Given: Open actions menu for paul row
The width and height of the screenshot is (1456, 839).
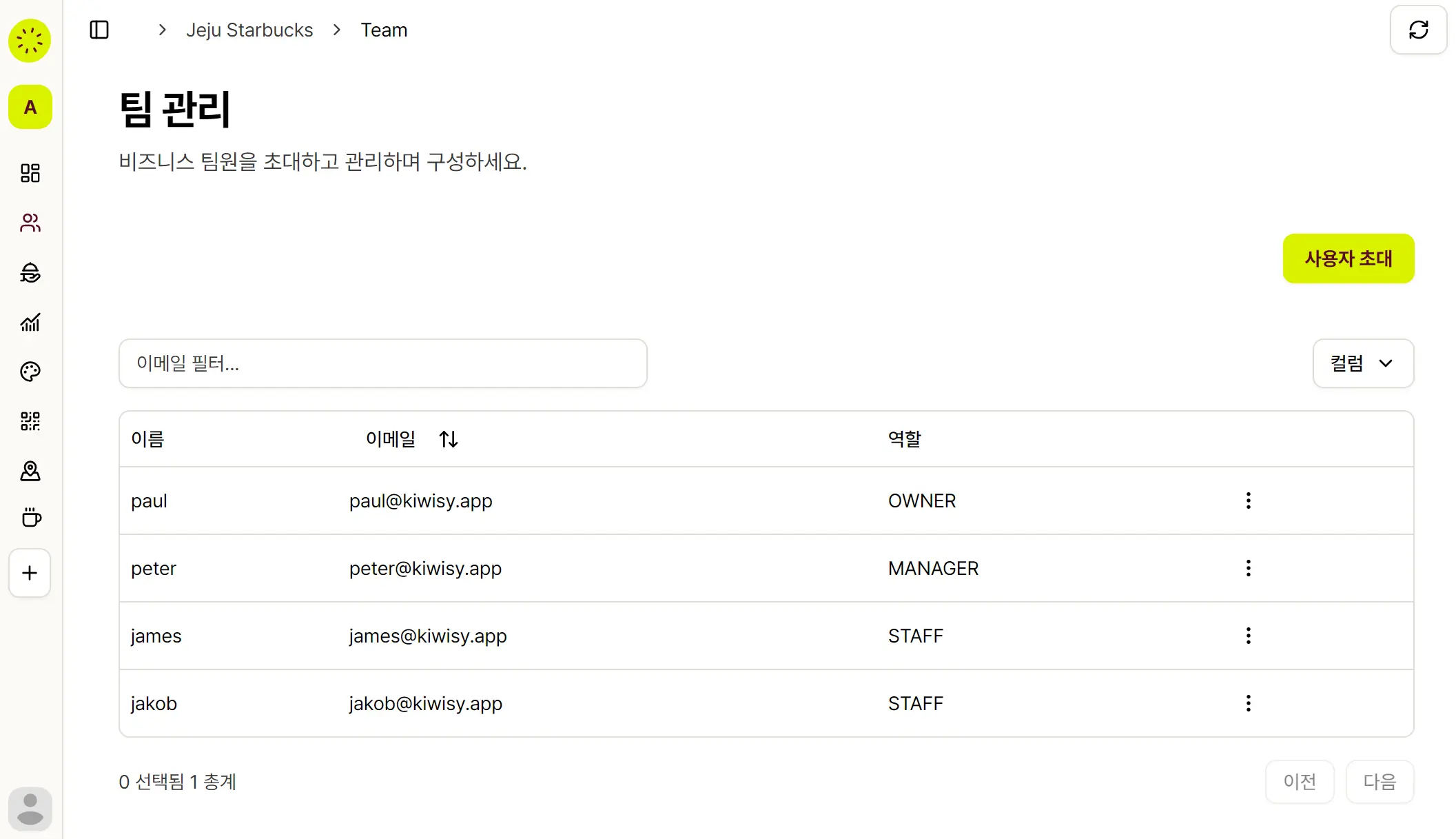Looking at the screenshot, I should [x=1248, y=501].
